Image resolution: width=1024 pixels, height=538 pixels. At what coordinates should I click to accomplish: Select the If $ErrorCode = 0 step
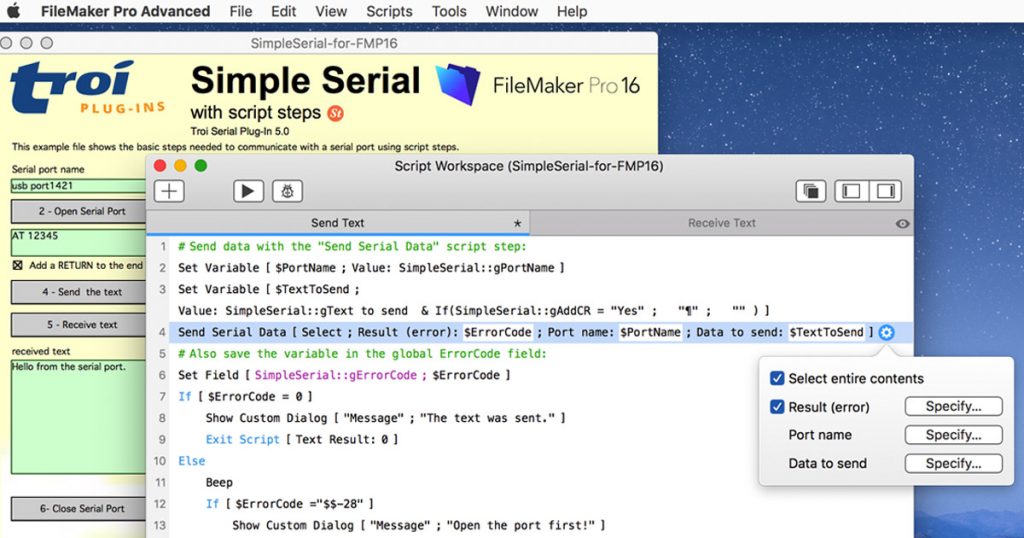[x=246, y=397]
